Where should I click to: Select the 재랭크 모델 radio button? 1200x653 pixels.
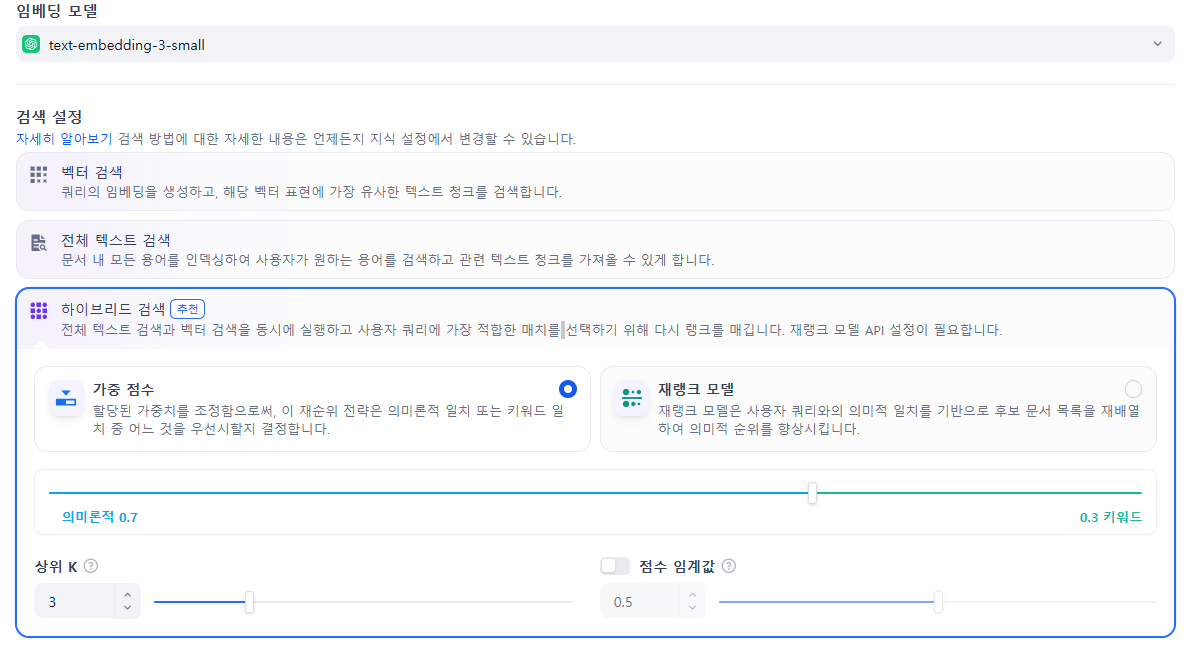pos(1133,389)
